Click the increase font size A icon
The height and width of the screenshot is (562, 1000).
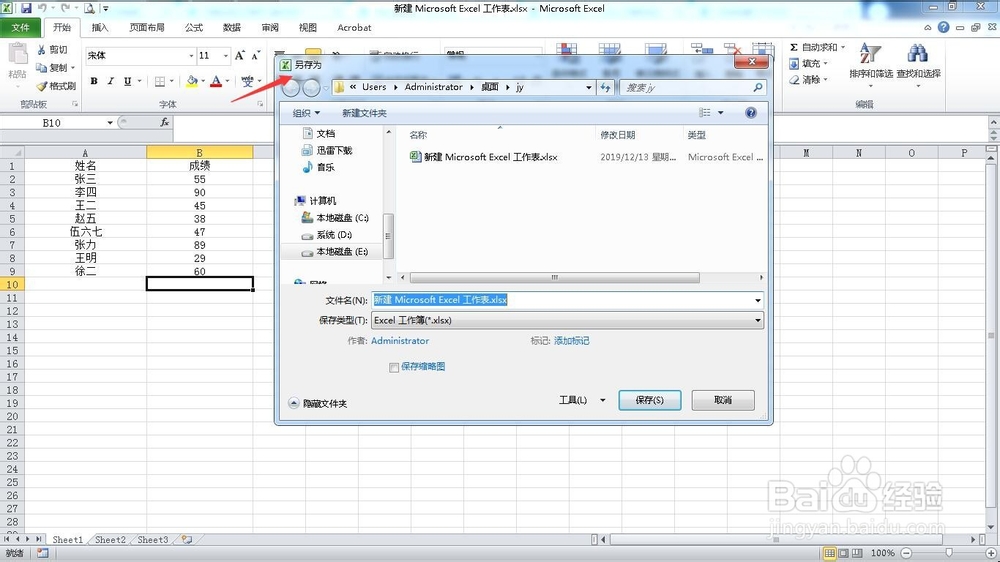[x=240, y=55]
